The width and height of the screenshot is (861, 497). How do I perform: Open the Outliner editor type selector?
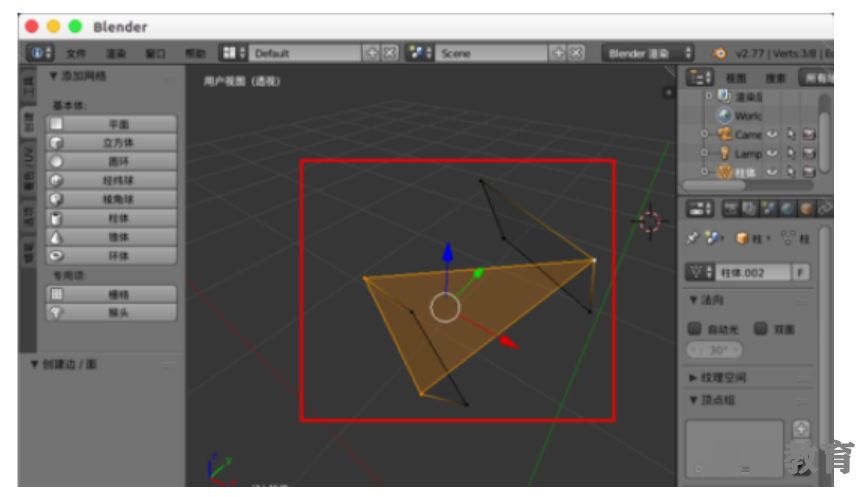click(700, 78)
